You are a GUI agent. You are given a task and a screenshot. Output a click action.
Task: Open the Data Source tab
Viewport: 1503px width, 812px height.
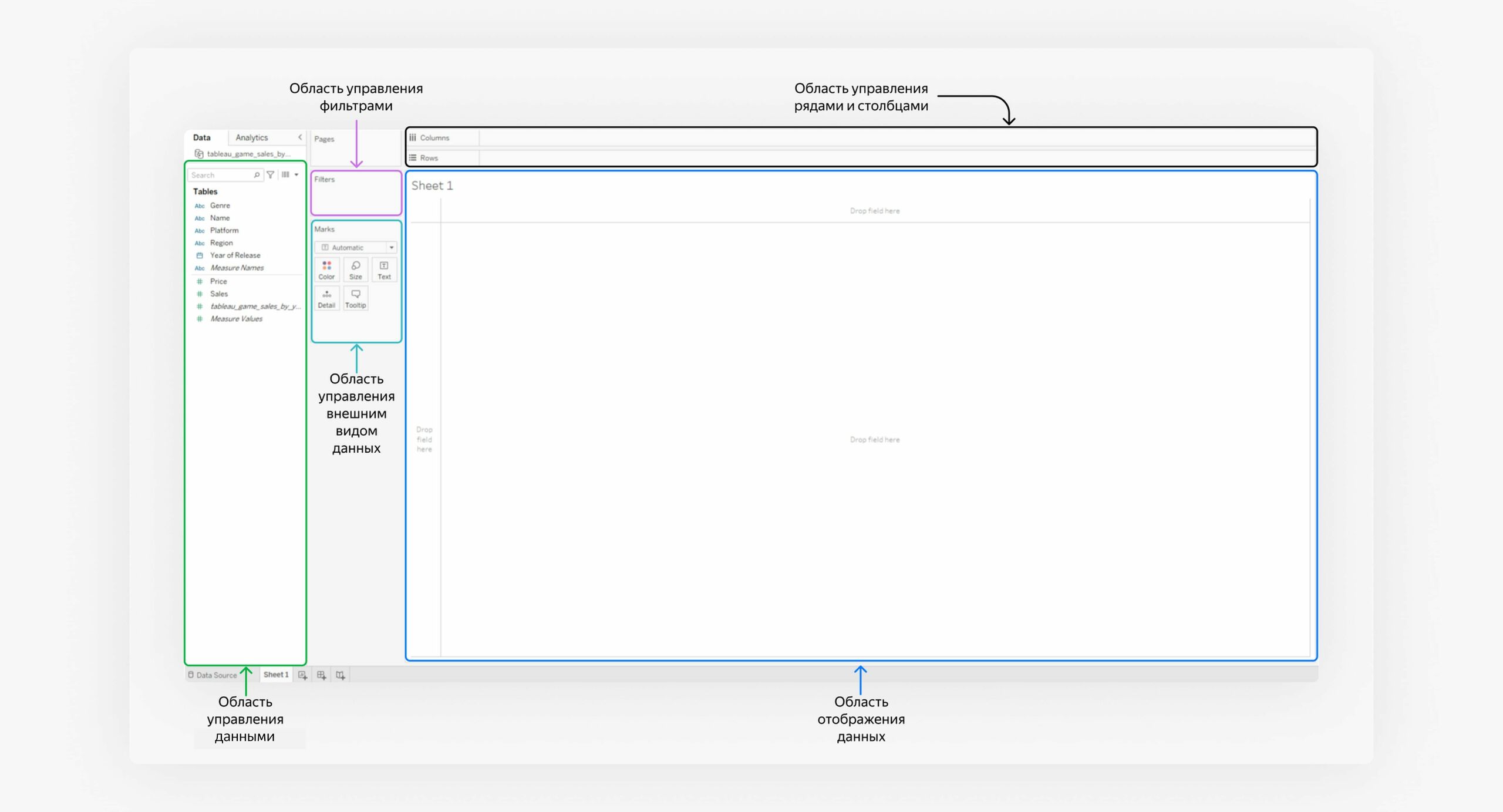pos(213,675)
